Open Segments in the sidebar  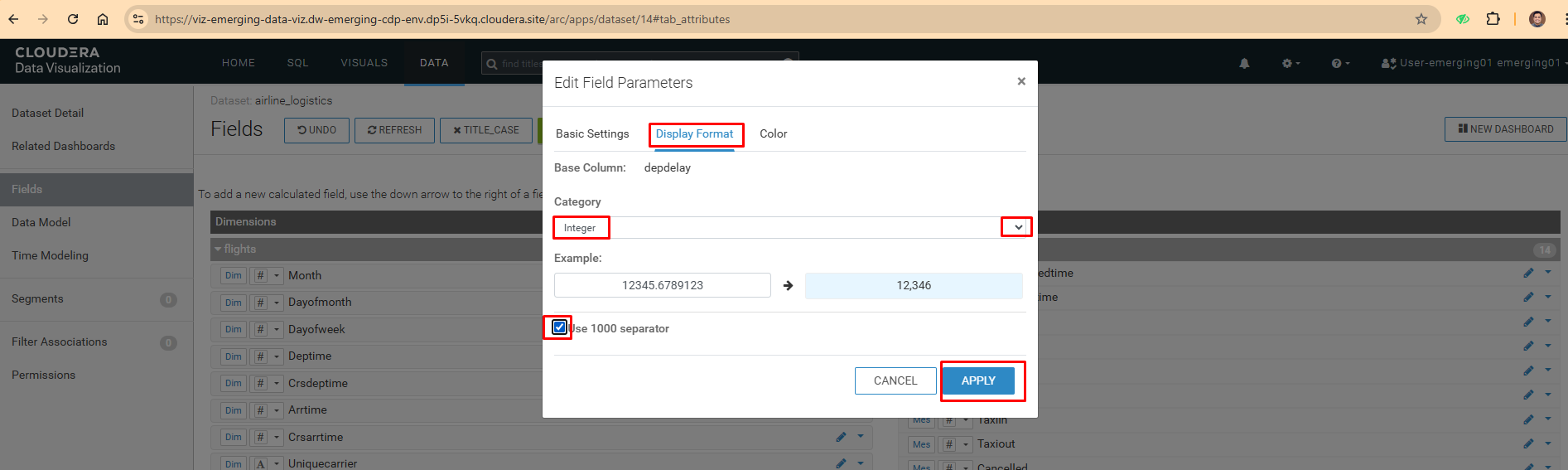37,298
